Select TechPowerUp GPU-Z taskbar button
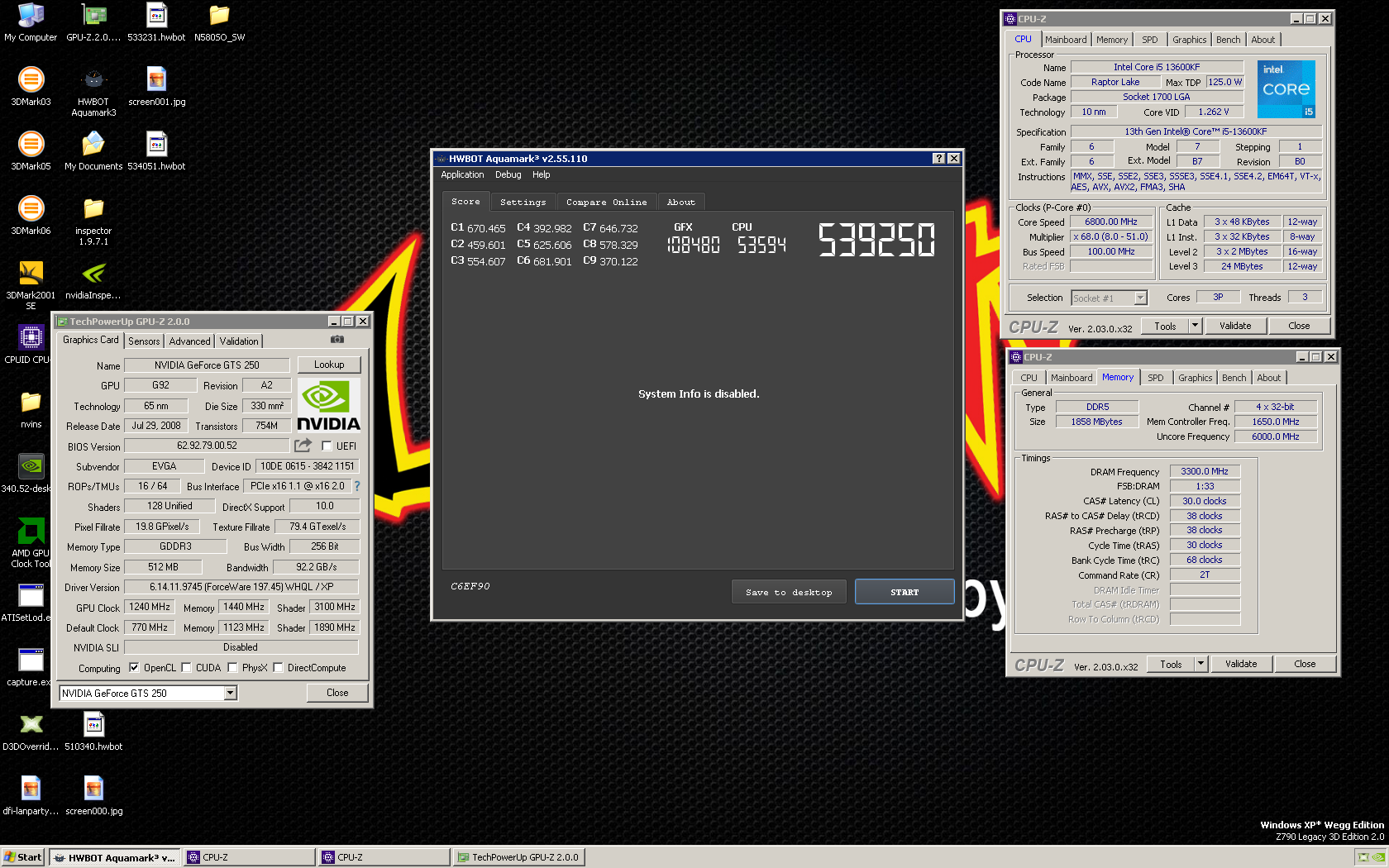The width and height of the screenshot is (1389, 868). click(x=518, y=857)
